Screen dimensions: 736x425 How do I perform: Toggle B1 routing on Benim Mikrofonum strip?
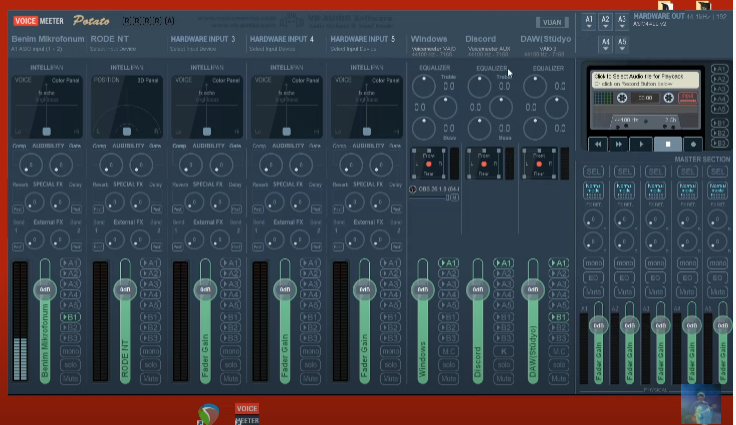pyautogui.click(x=70, y=317)
